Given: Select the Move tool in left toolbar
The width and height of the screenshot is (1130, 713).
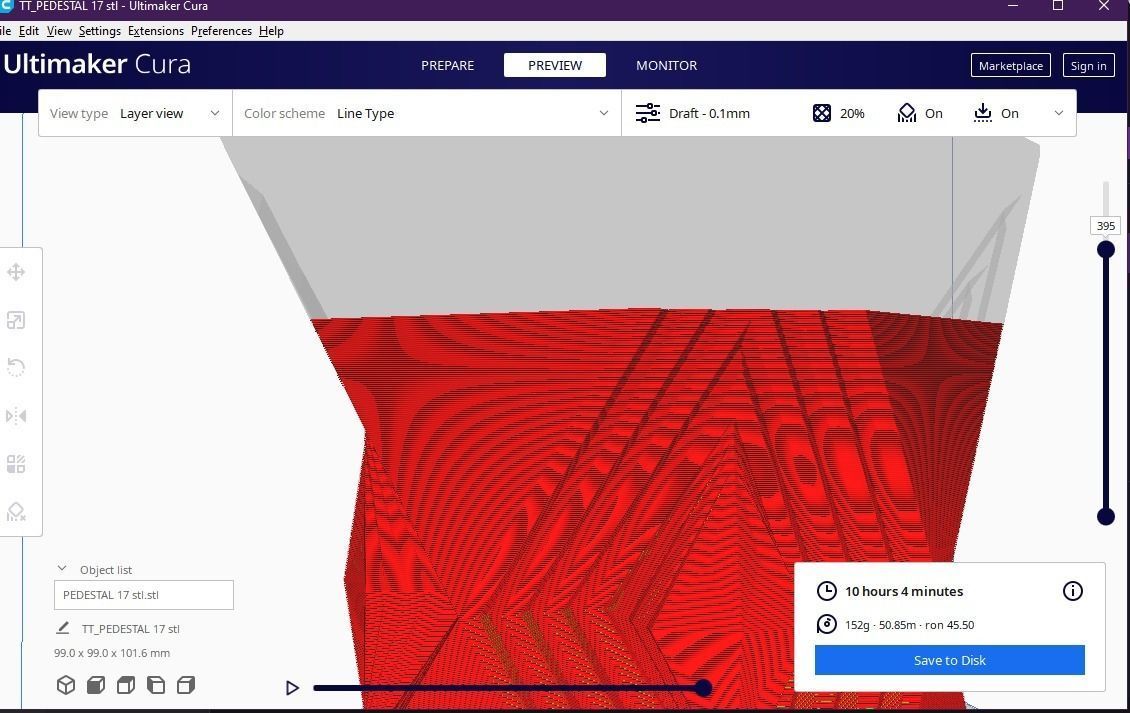Looking at the screenshot, I should pos(16,272).
